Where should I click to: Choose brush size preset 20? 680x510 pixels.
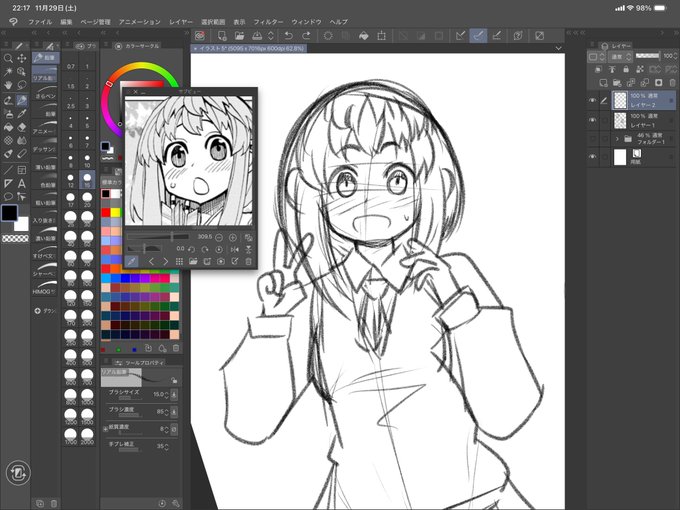click(x=87, y=199)
